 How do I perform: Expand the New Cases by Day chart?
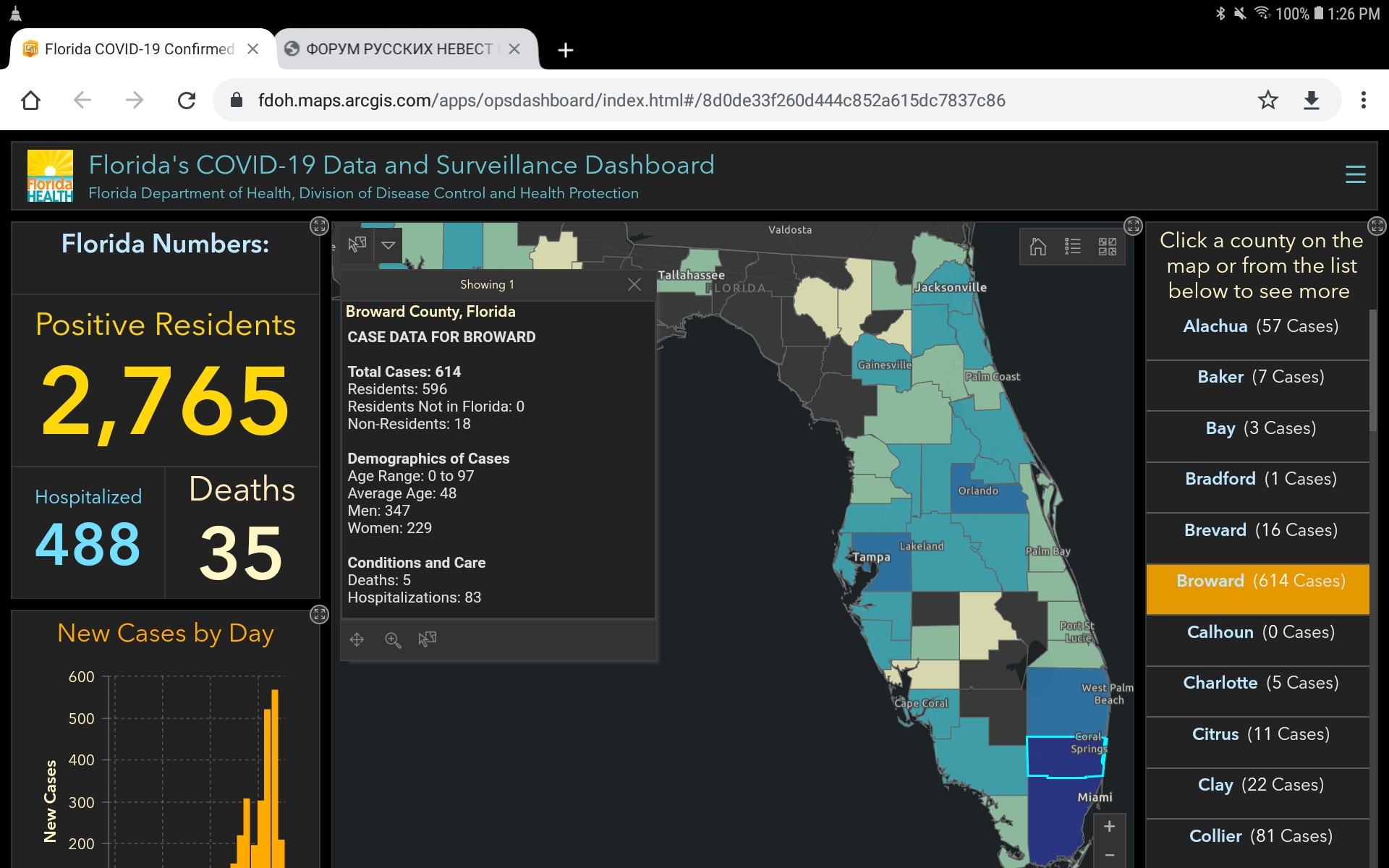pyautogui.click(x=319, y=615)
